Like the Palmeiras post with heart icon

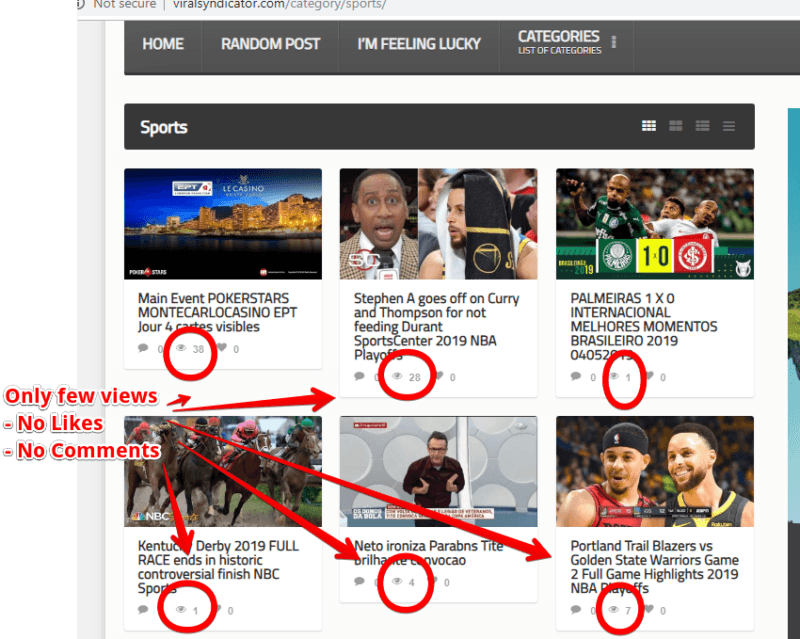(649, 376)
